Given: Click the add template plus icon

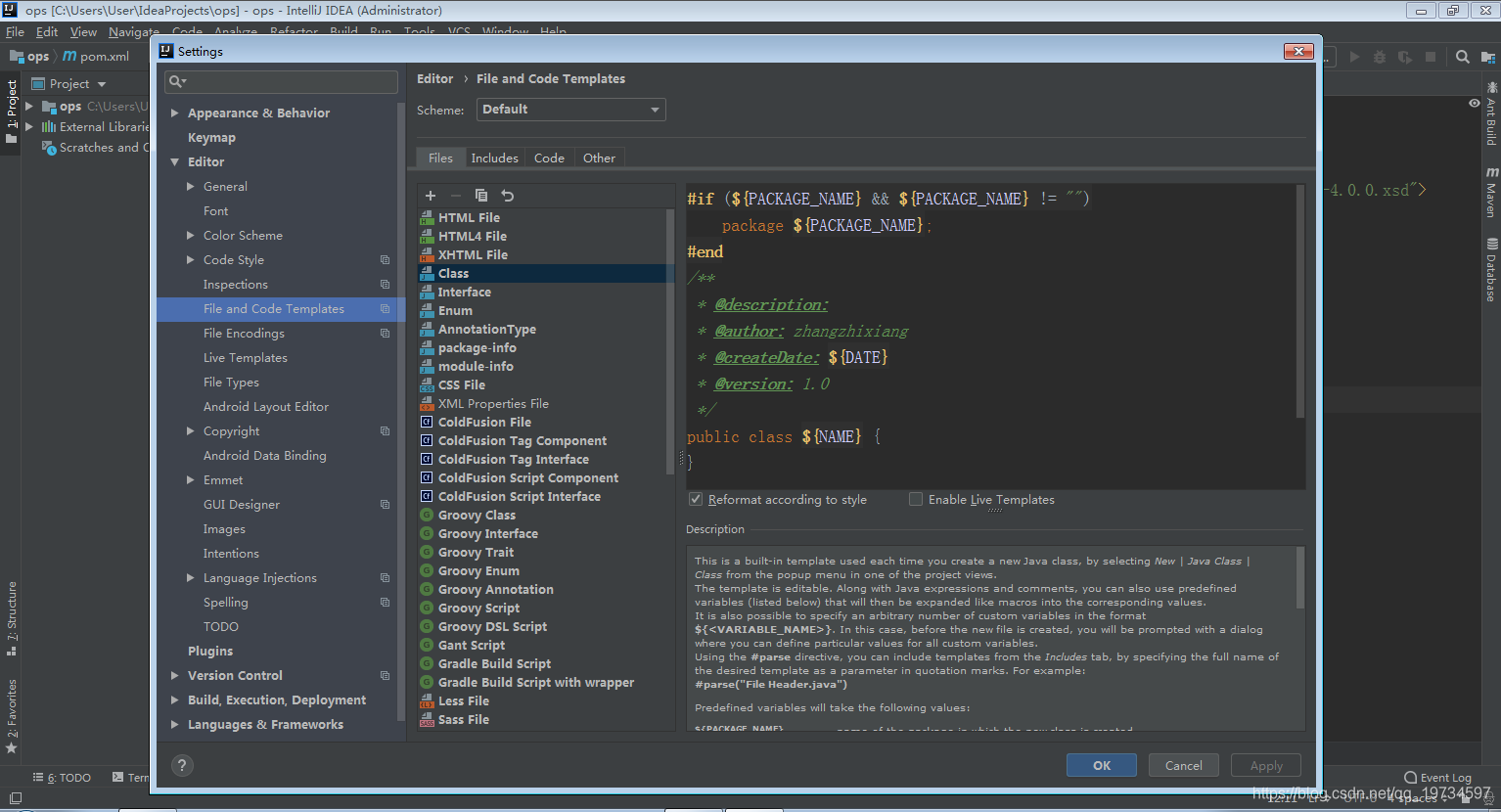Looking at the screenshot, I should coord(431,196).
